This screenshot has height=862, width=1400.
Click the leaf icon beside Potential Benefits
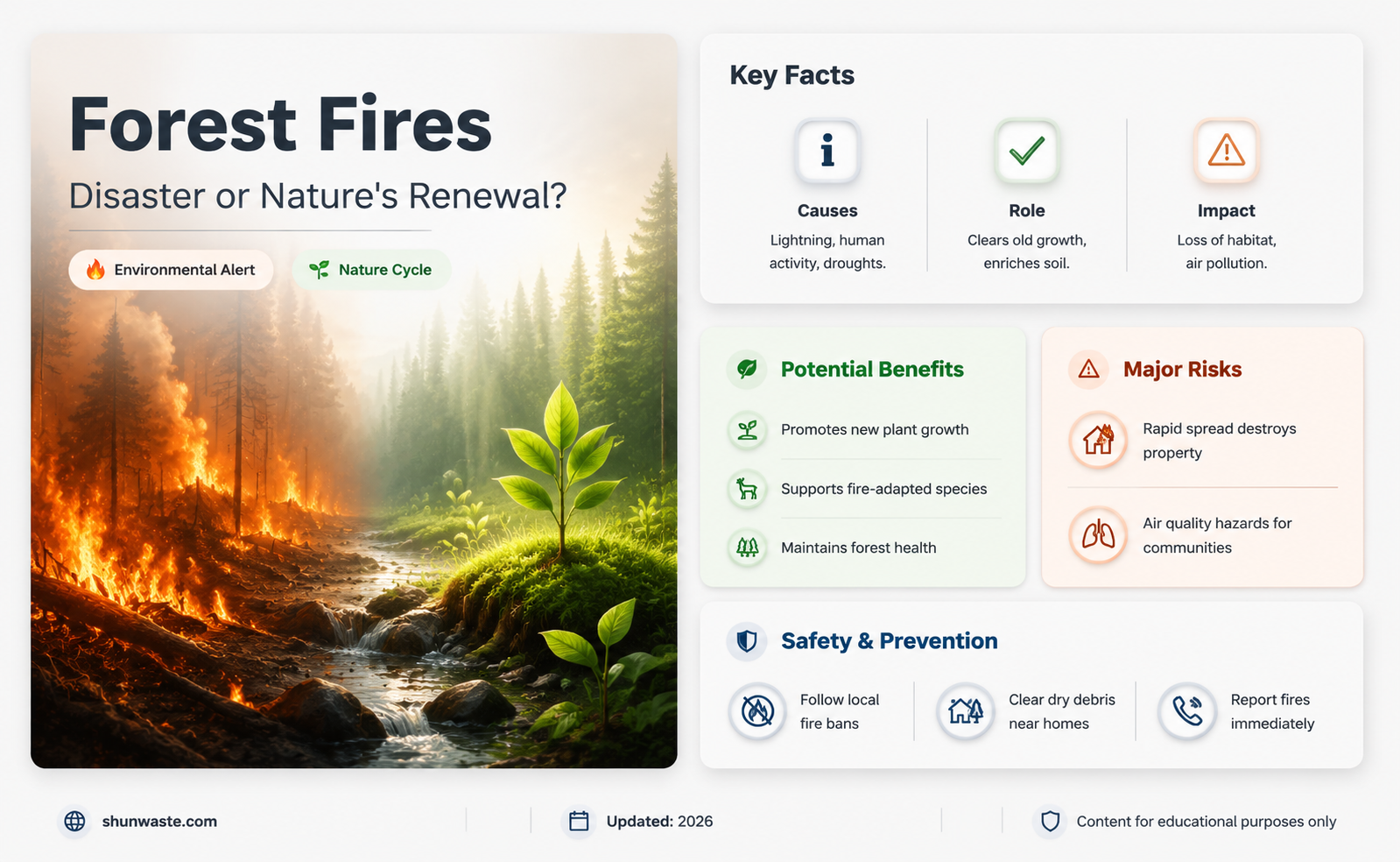click(x=747, y=369)
